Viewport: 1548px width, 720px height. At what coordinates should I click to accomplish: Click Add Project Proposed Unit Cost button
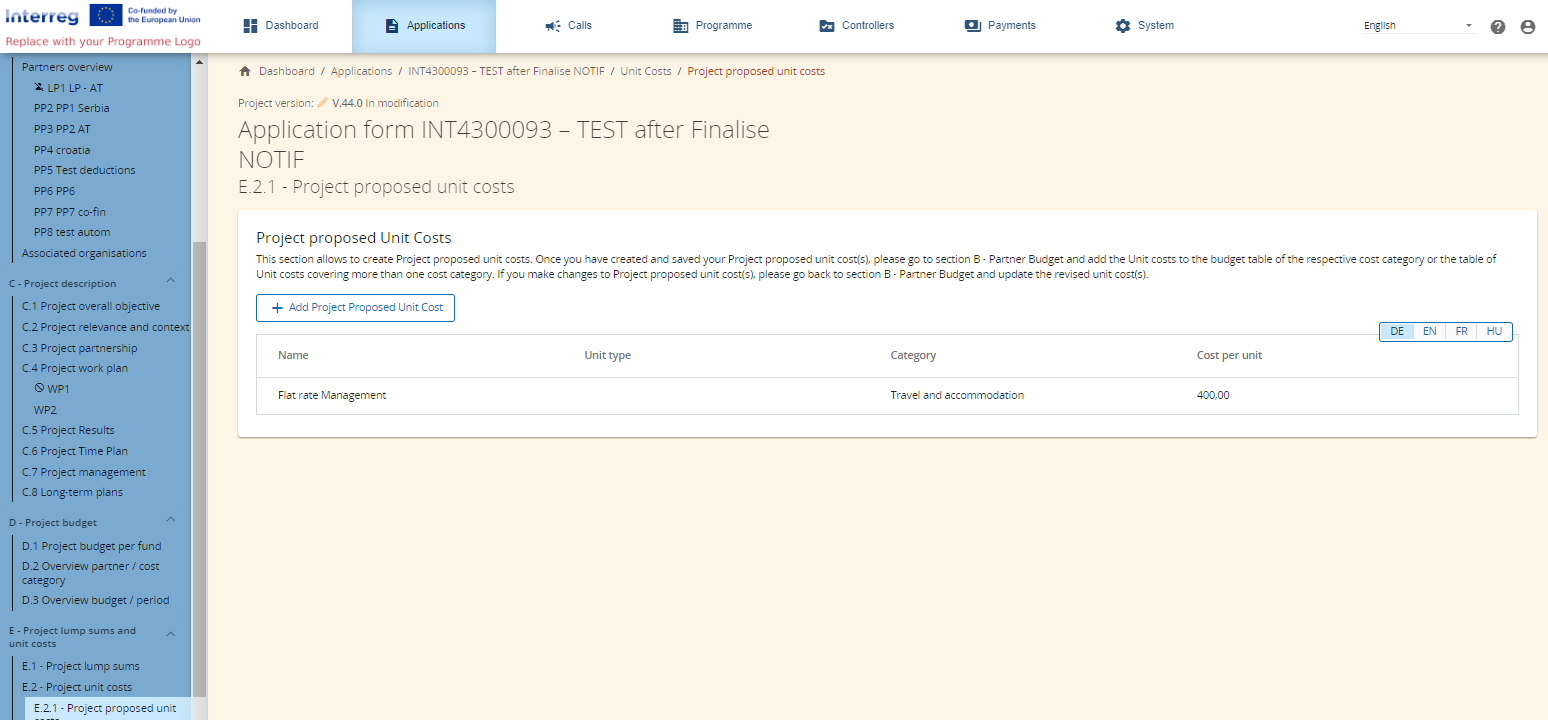point(355,308)
